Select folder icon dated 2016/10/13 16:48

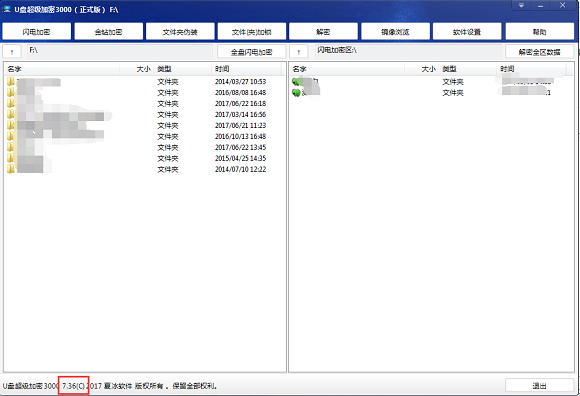[x=11, y=136]
